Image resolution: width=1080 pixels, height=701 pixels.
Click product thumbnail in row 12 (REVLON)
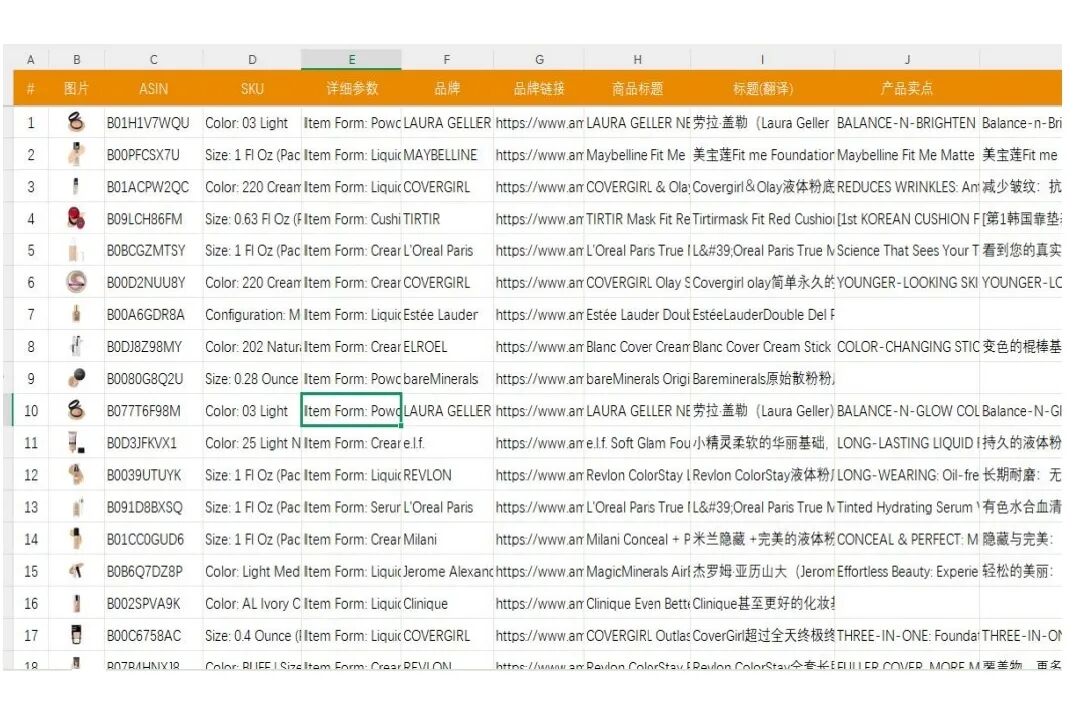76,475
